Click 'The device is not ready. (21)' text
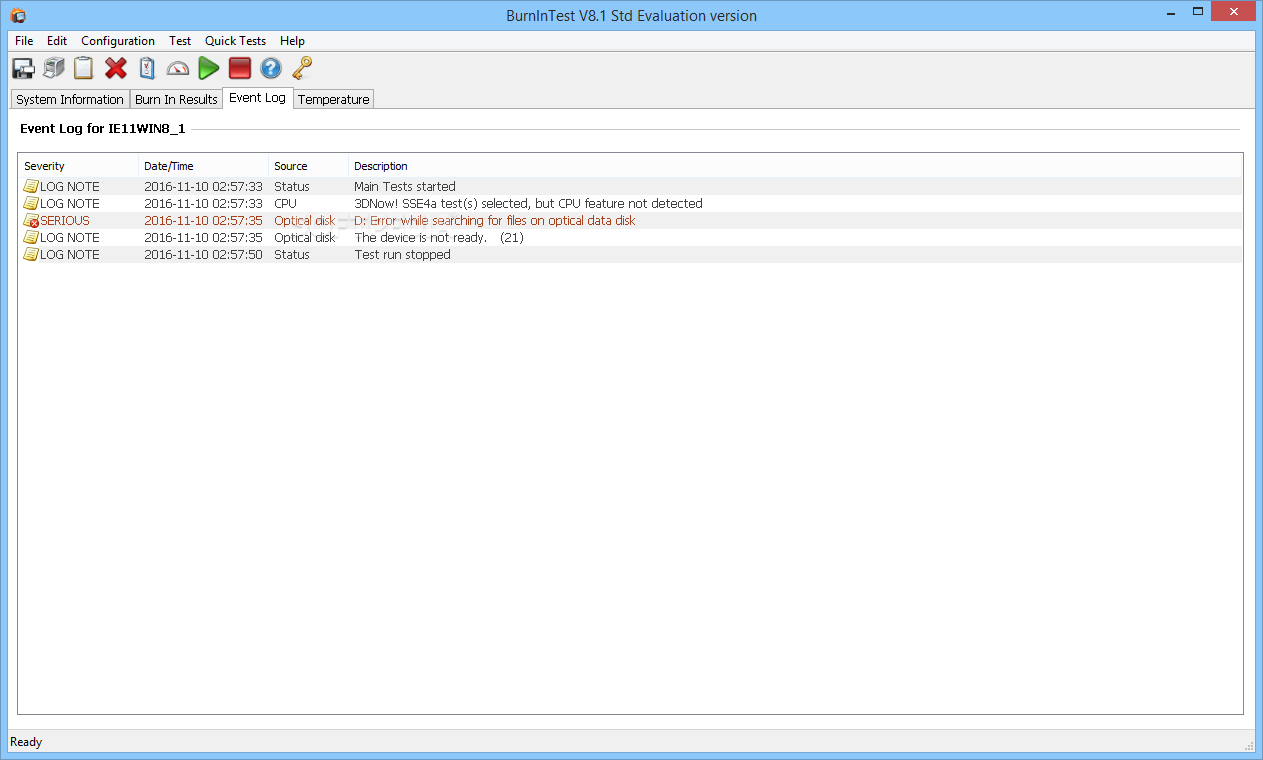The height and width of the screenshot is (760, 1263). point(439,238)
